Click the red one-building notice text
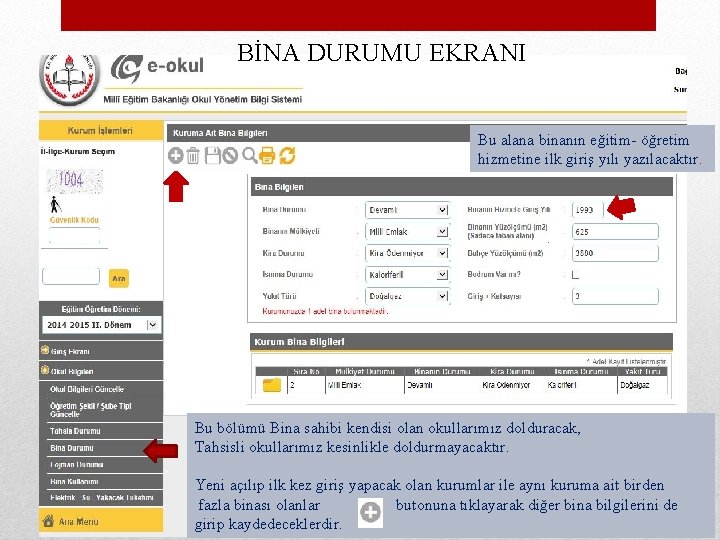This screenshot has width=720, height=540. (325, 311)
